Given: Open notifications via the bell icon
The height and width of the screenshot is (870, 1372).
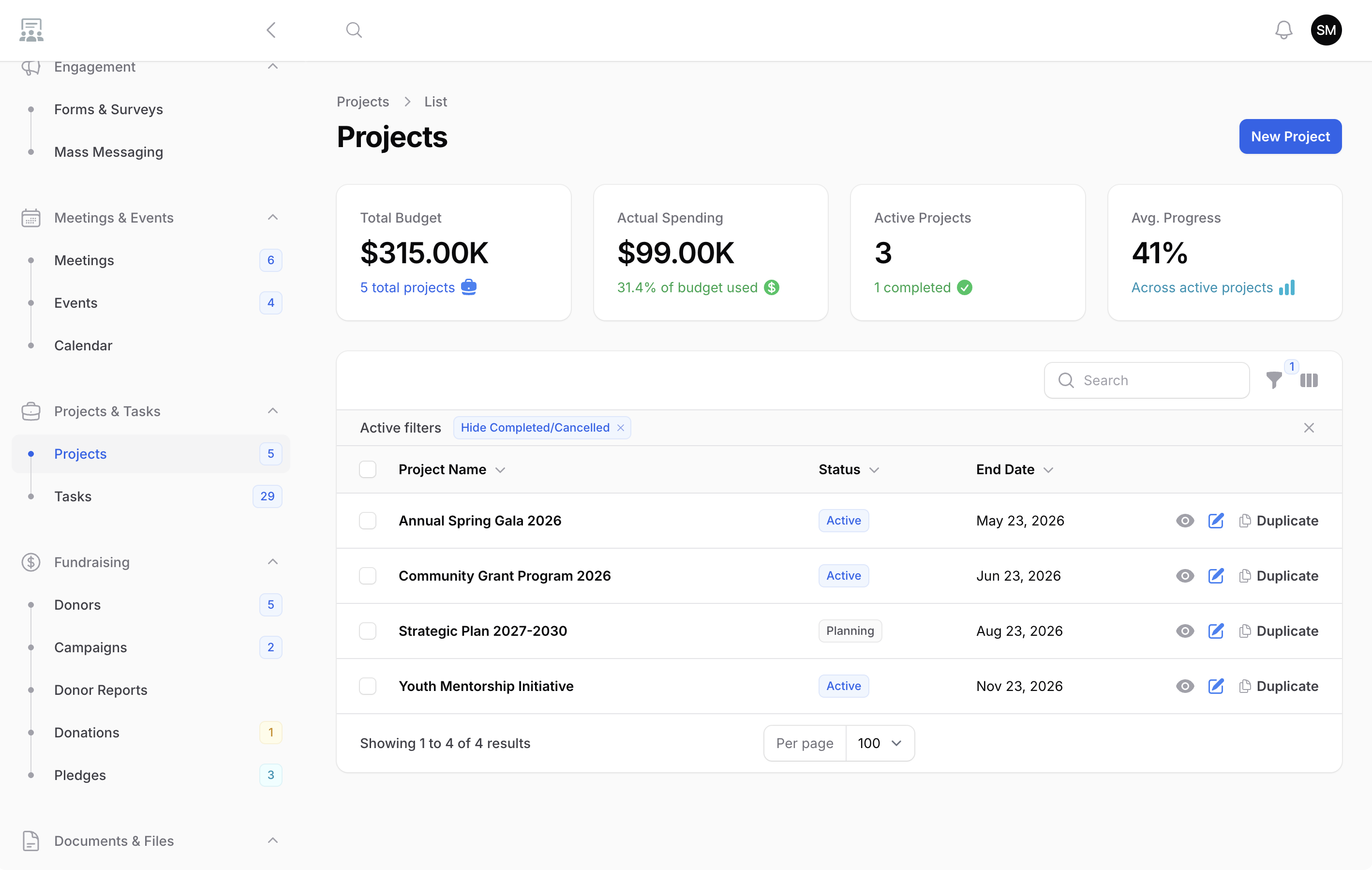Looking at the screenshot, I should coord(1283,30).
